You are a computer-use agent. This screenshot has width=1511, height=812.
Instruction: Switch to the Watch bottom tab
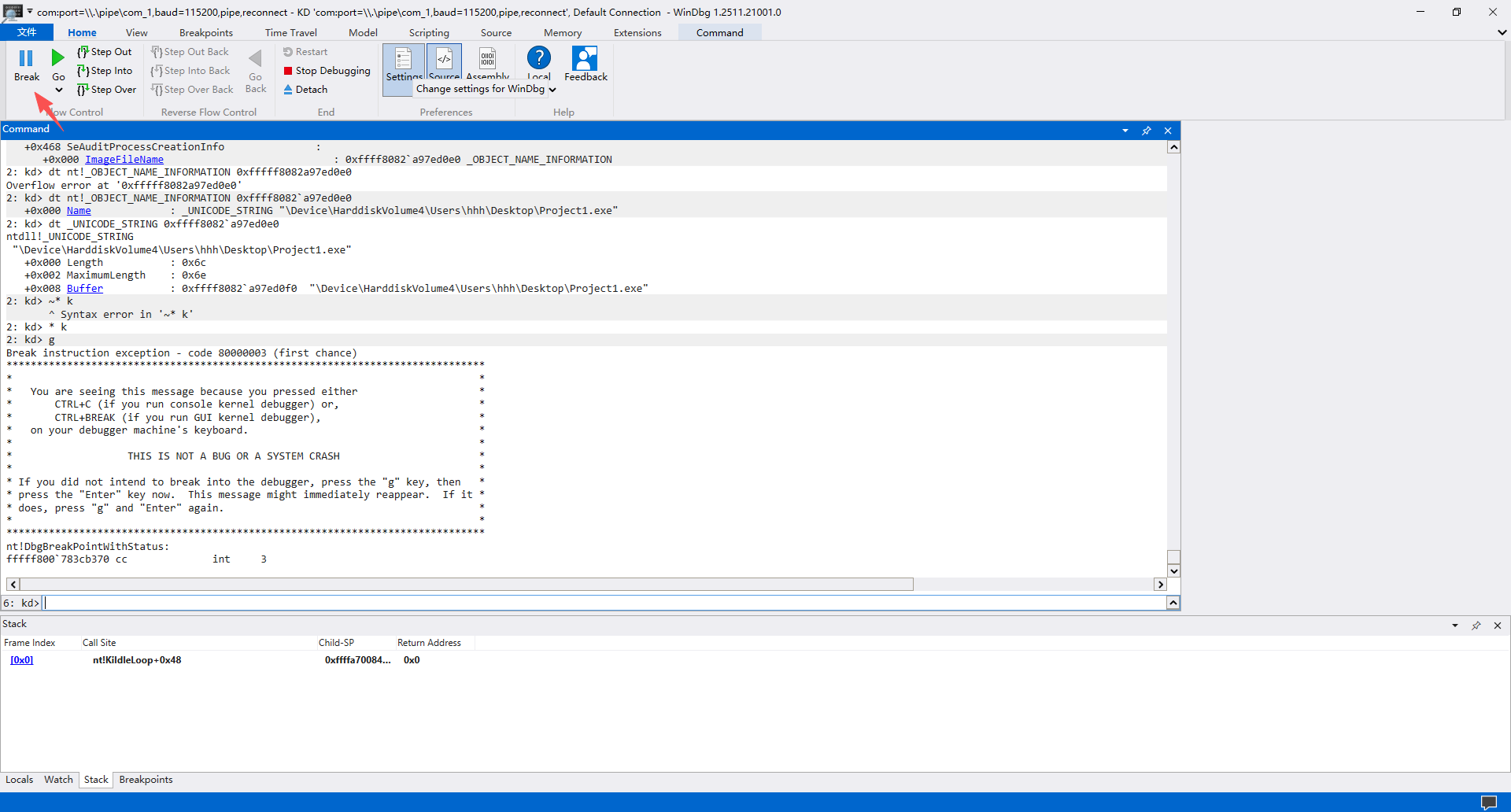click(x=58, y=780)
